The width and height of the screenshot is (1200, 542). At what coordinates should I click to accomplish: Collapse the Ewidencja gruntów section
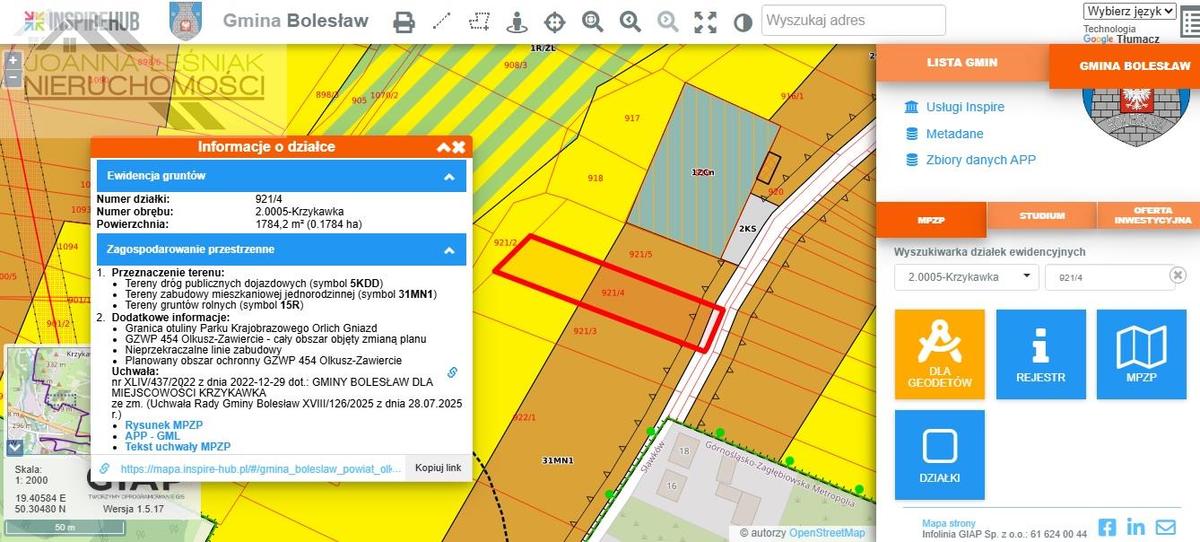click(x=449, y=176)
